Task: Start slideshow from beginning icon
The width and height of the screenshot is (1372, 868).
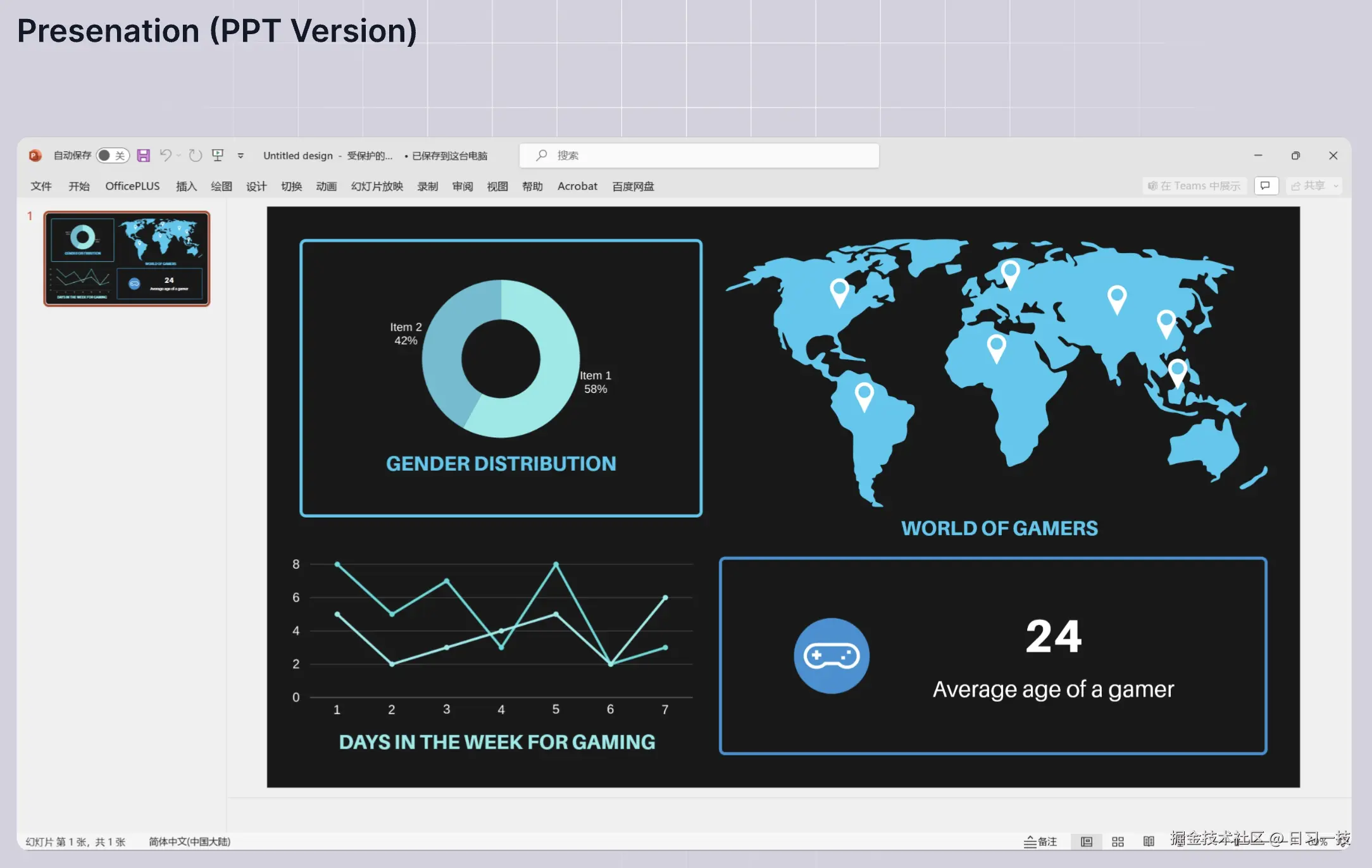Action: 218,155
